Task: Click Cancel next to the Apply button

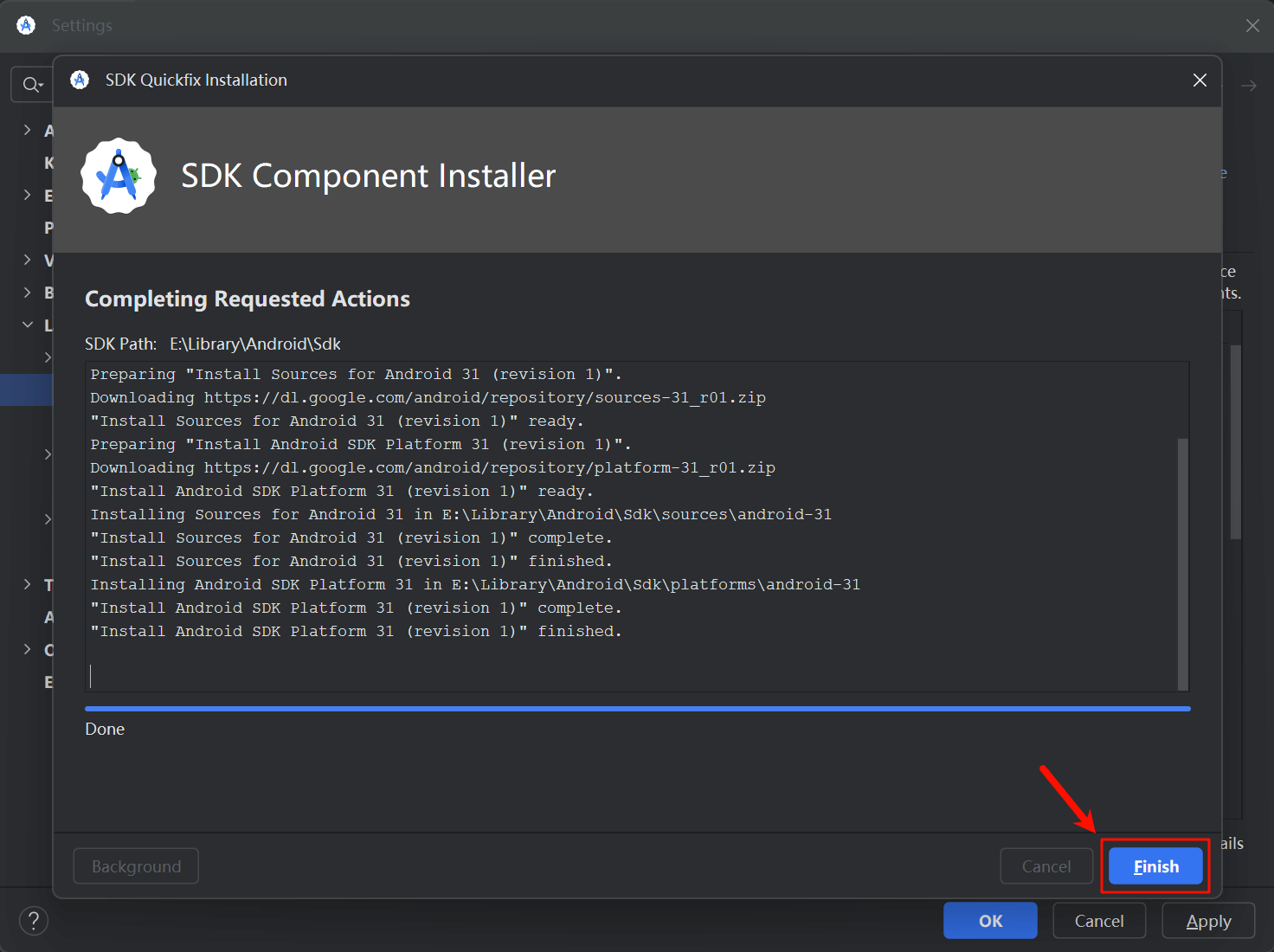Action: pos(1099,921)
